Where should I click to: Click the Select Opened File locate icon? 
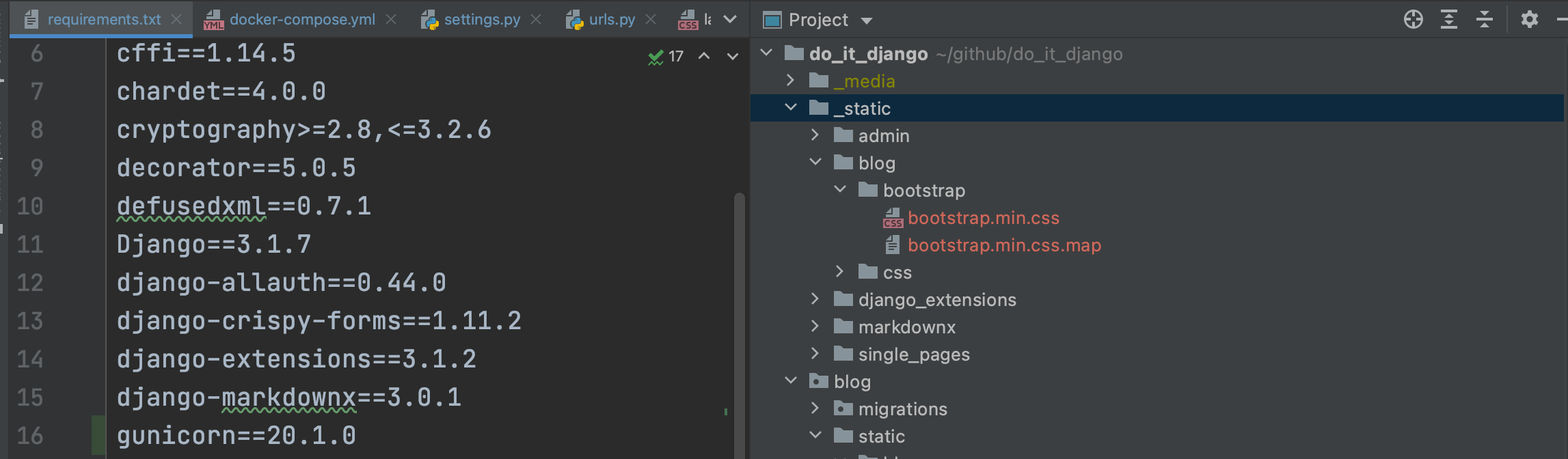click(1414, 19)
